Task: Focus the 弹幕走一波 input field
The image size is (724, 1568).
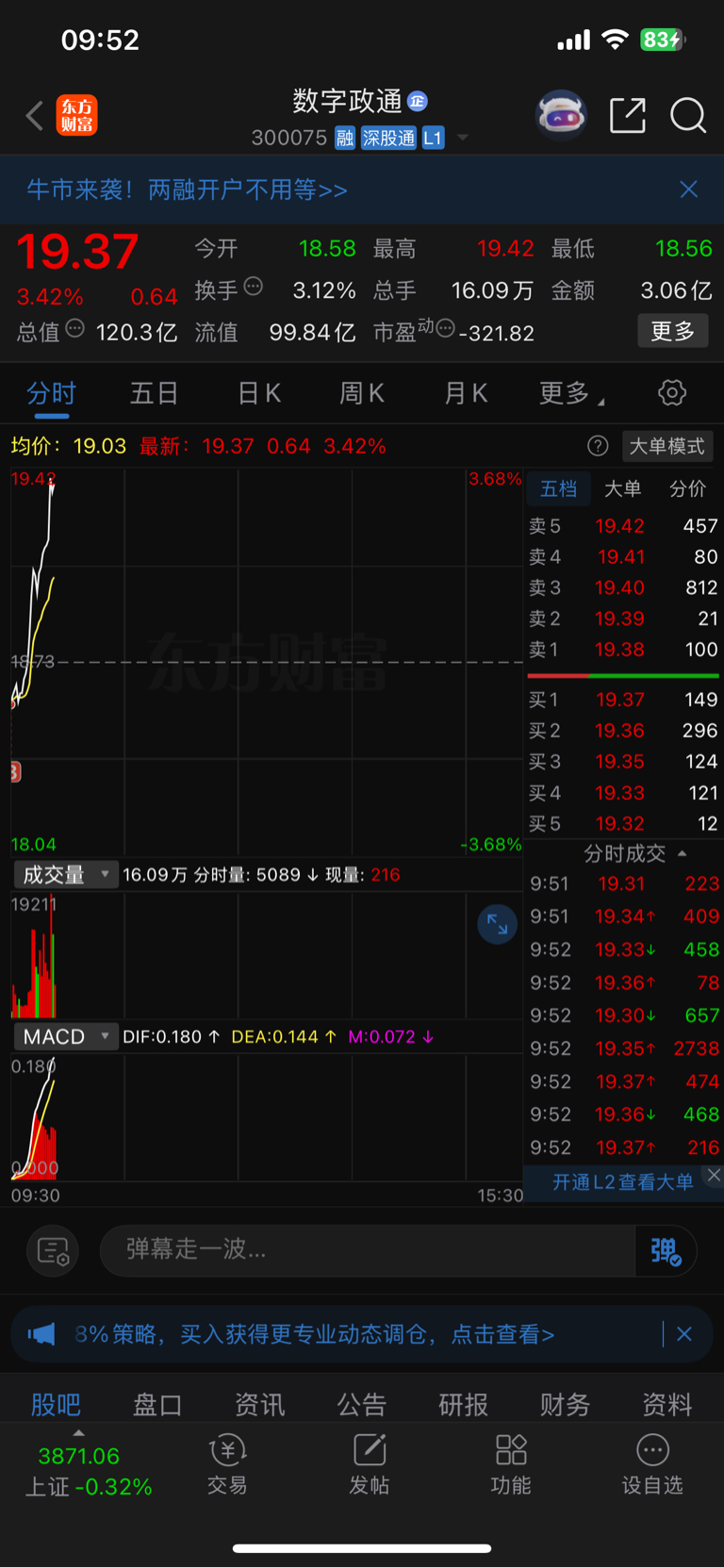Action: coord(368,1250)
